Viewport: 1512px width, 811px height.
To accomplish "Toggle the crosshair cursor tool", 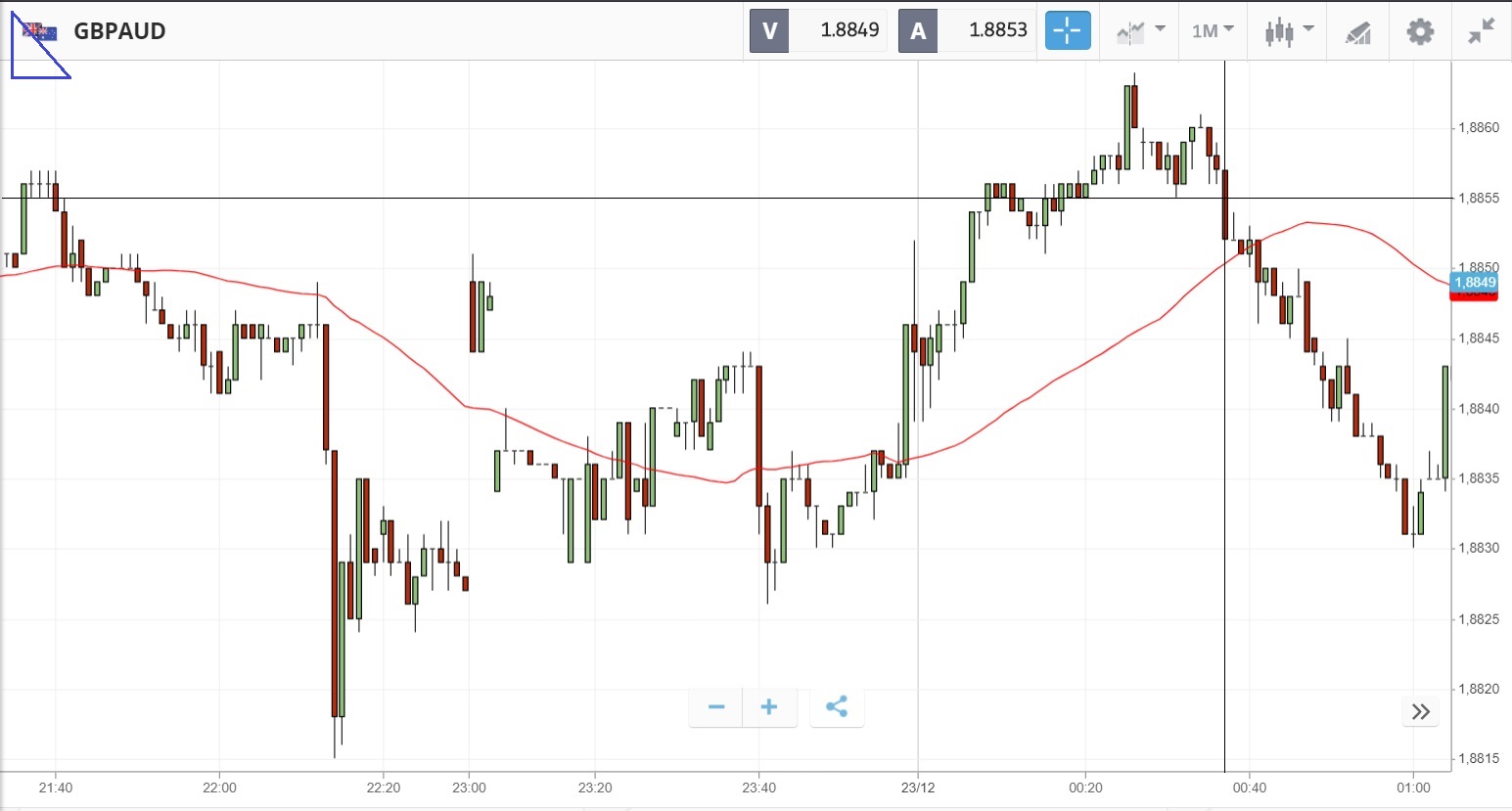I will coord(1068,31).
